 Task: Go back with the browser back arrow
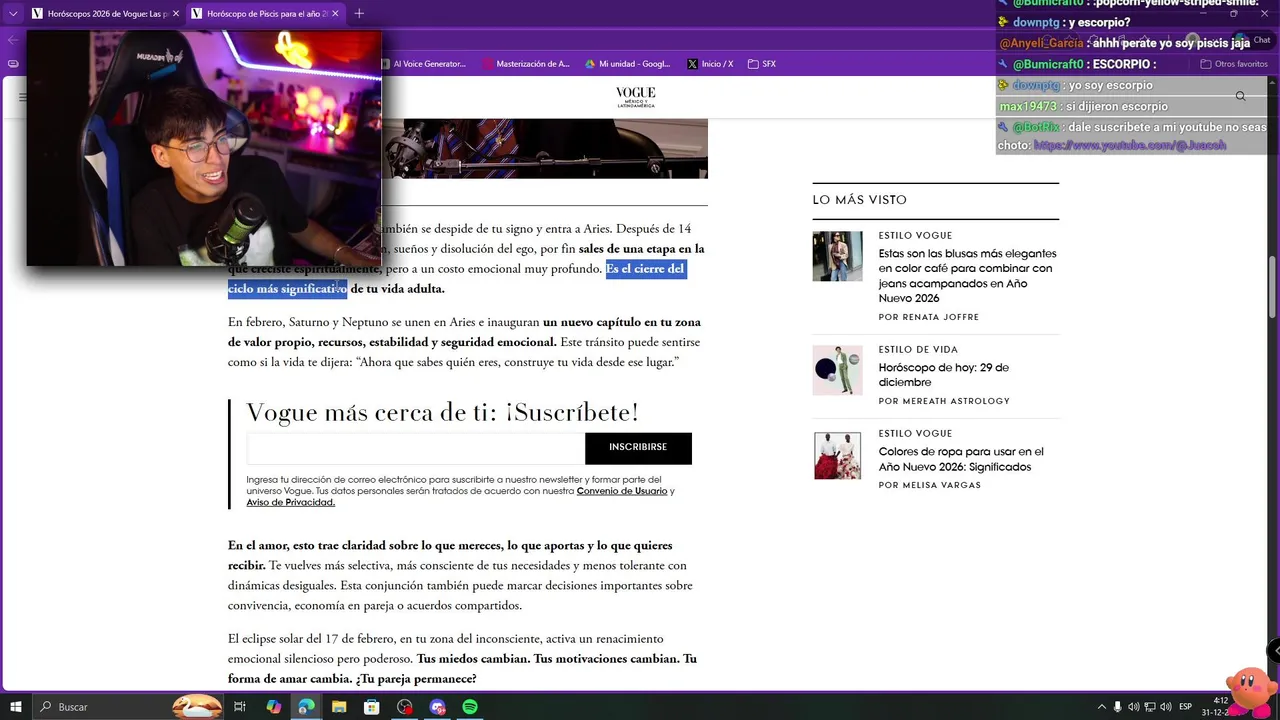(x=13, y=40)
